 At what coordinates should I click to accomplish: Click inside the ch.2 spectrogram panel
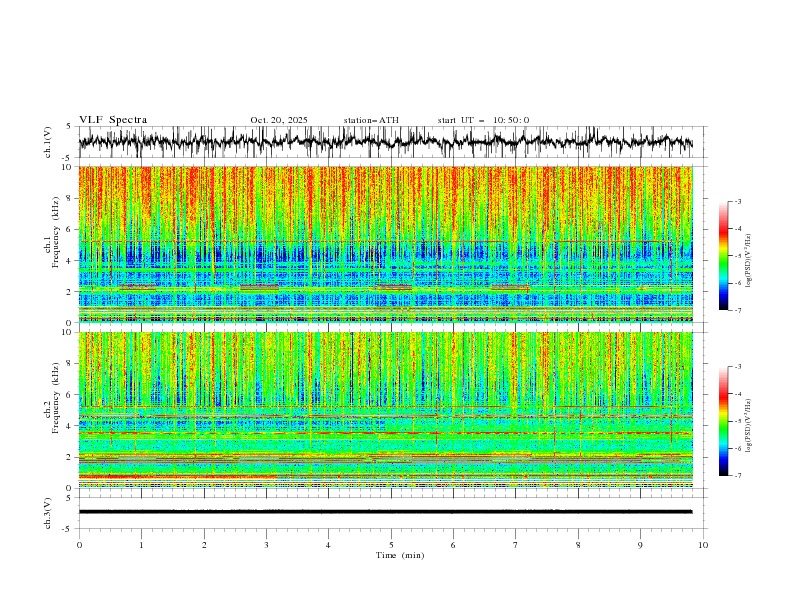click(x=385, y=410)
